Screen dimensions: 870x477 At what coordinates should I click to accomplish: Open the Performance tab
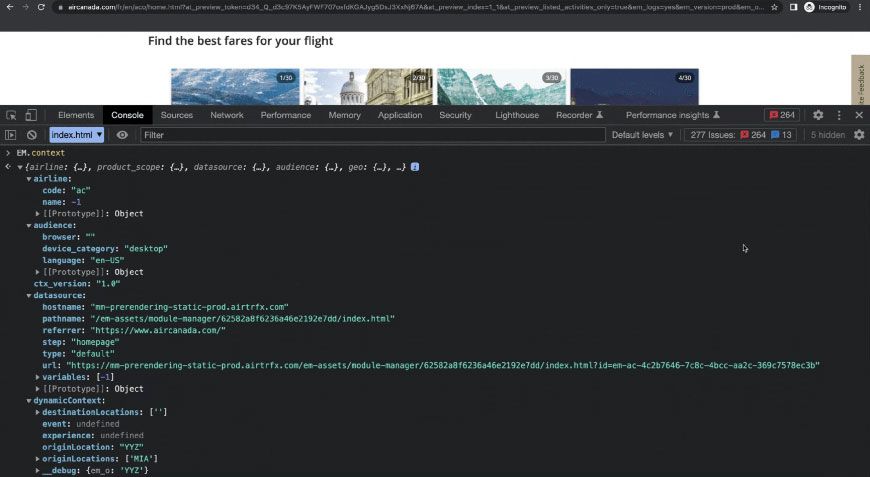coord(286,115)
